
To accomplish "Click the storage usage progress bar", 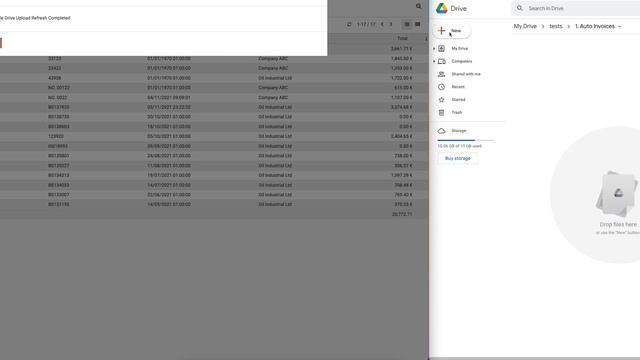I will pyautogui.click(x=465, y=140).
